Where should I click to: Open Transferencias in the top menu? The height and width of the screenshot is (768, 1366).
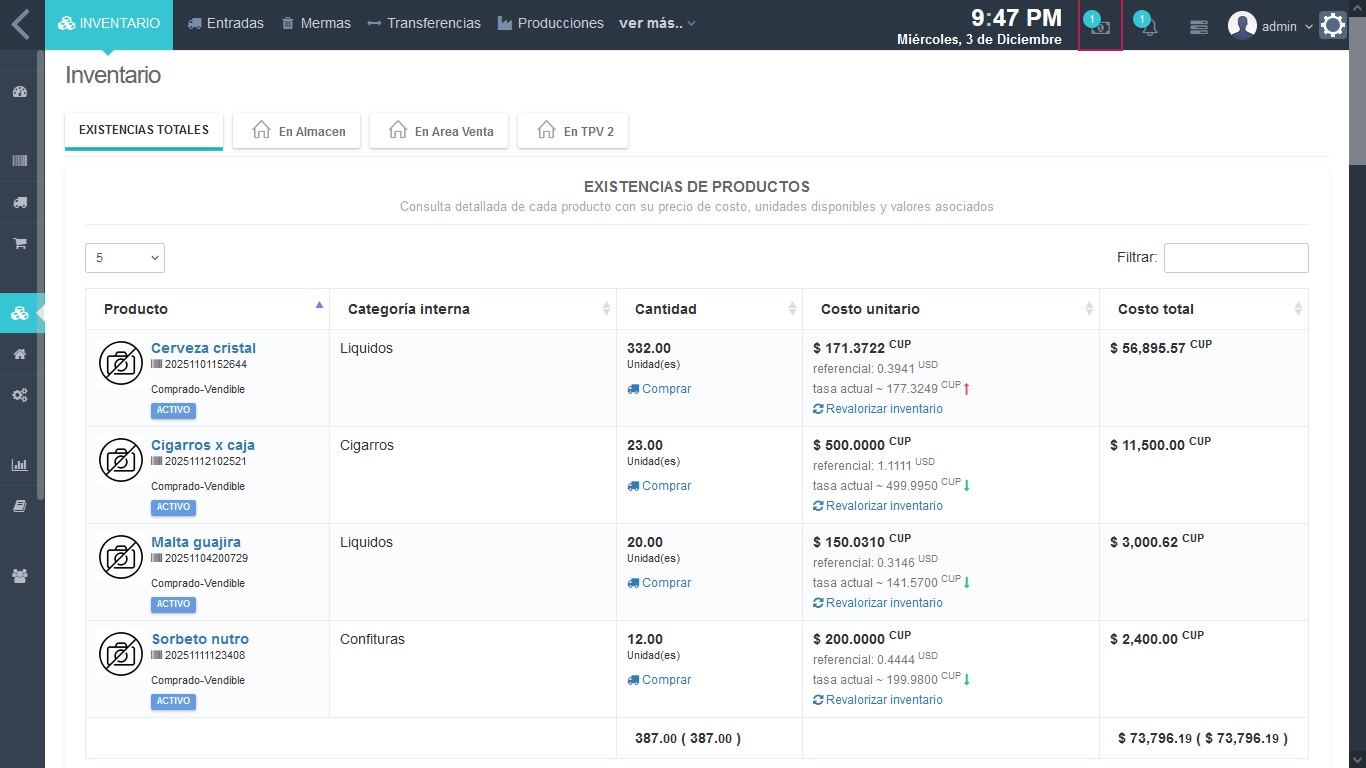[424, 23]
